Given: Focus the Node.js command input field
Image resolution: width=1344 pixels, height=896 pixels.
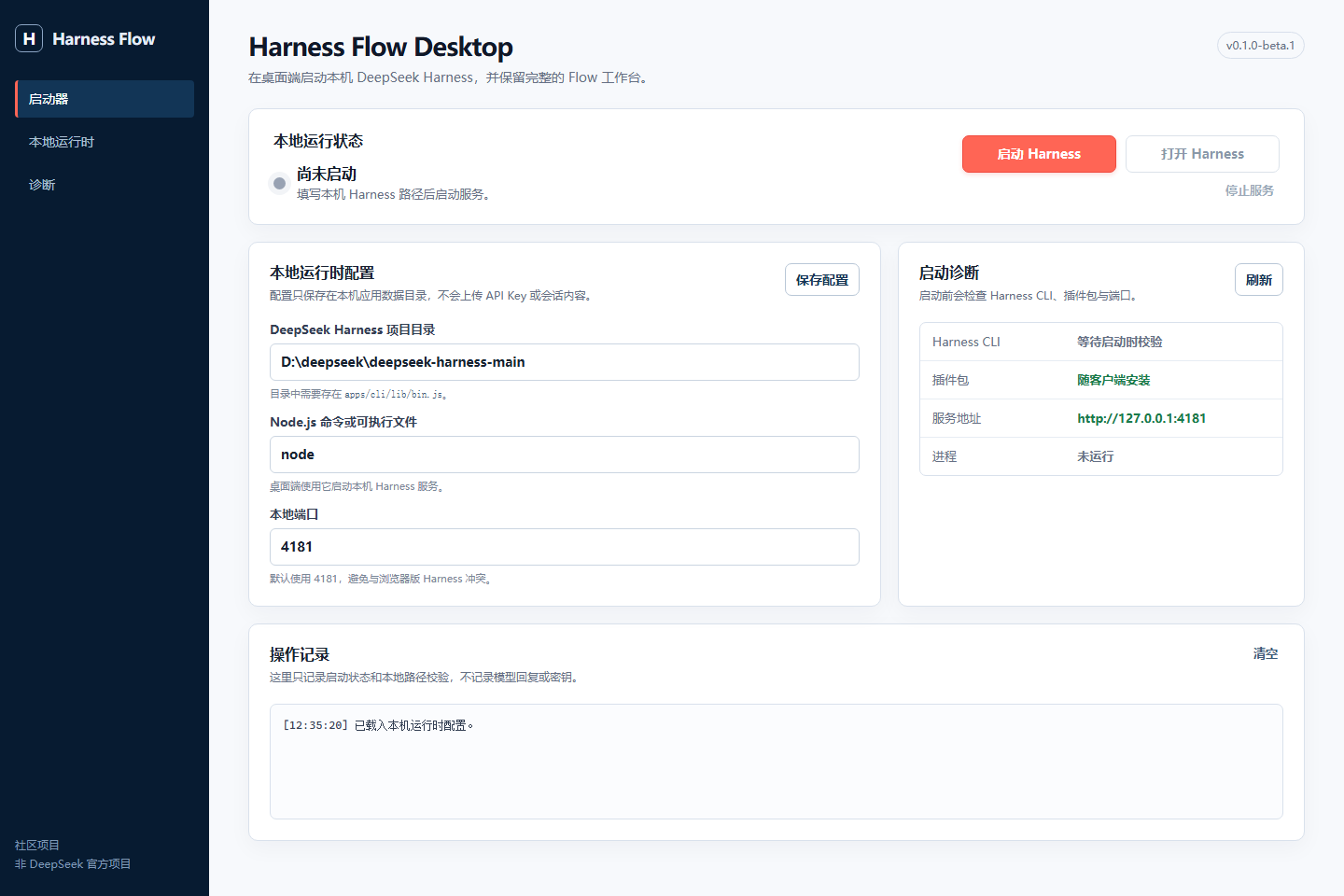Looking at the screenshot, I should click(565, 455).
